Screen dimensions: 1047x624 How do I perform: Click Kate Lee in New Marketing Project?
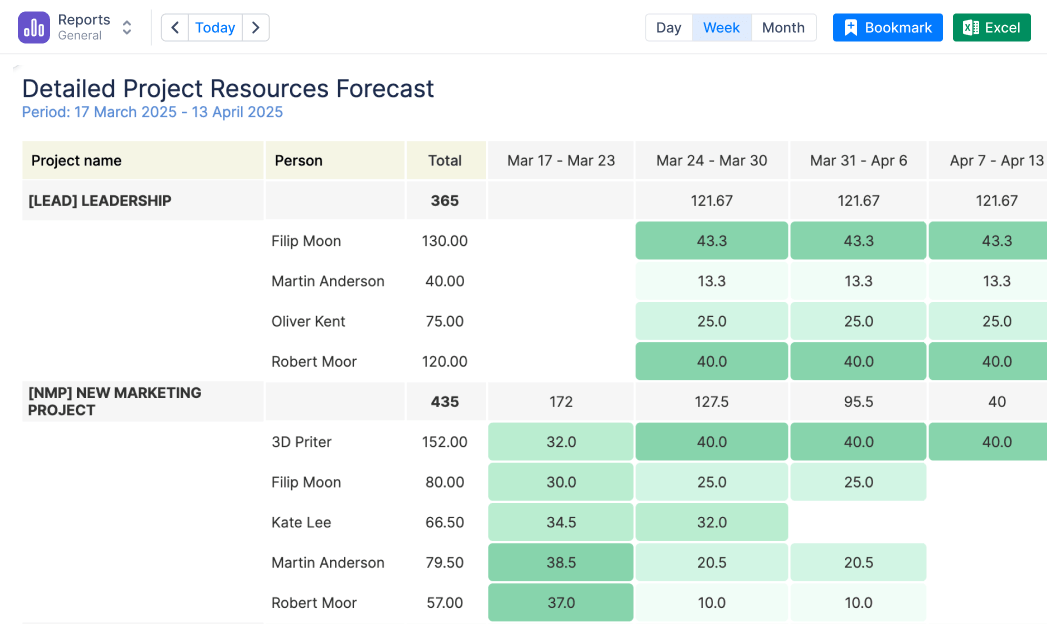pyautogui.click(x=301, y=523)
